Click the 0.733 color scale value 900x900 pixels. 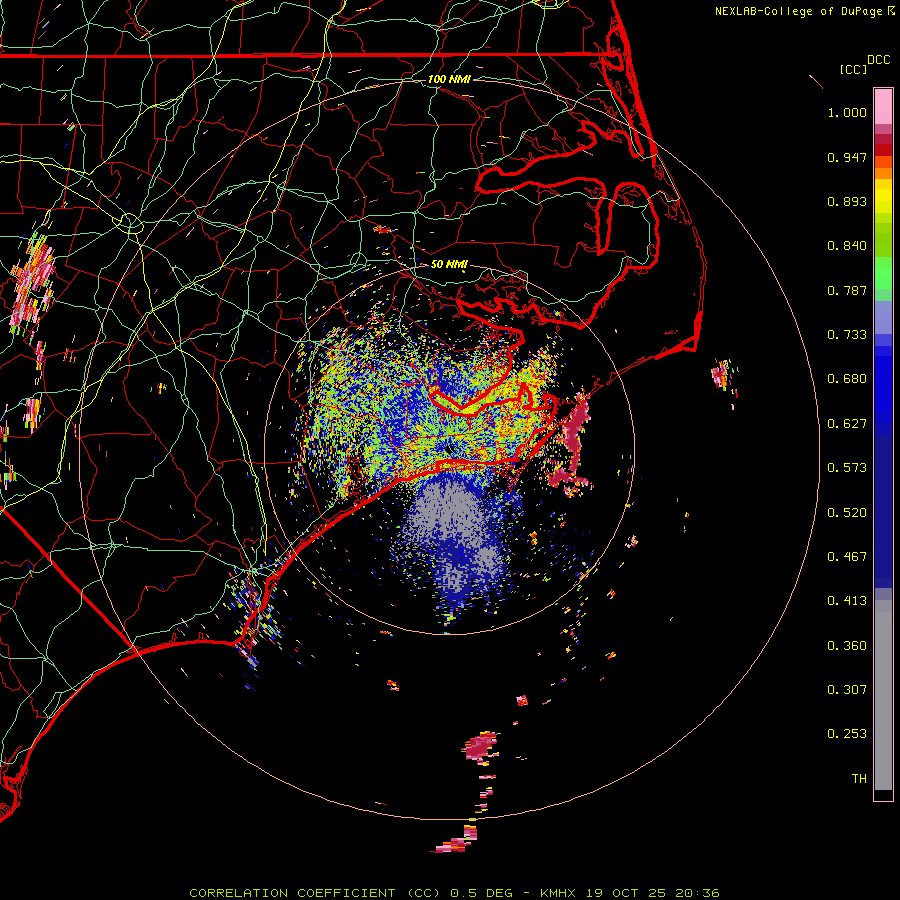847,335
